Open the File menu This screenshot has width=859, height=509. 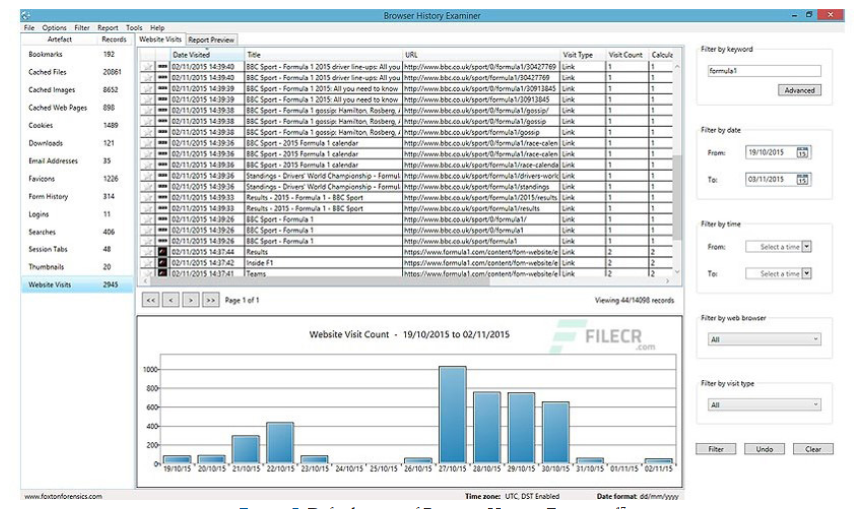click(29, 27)
